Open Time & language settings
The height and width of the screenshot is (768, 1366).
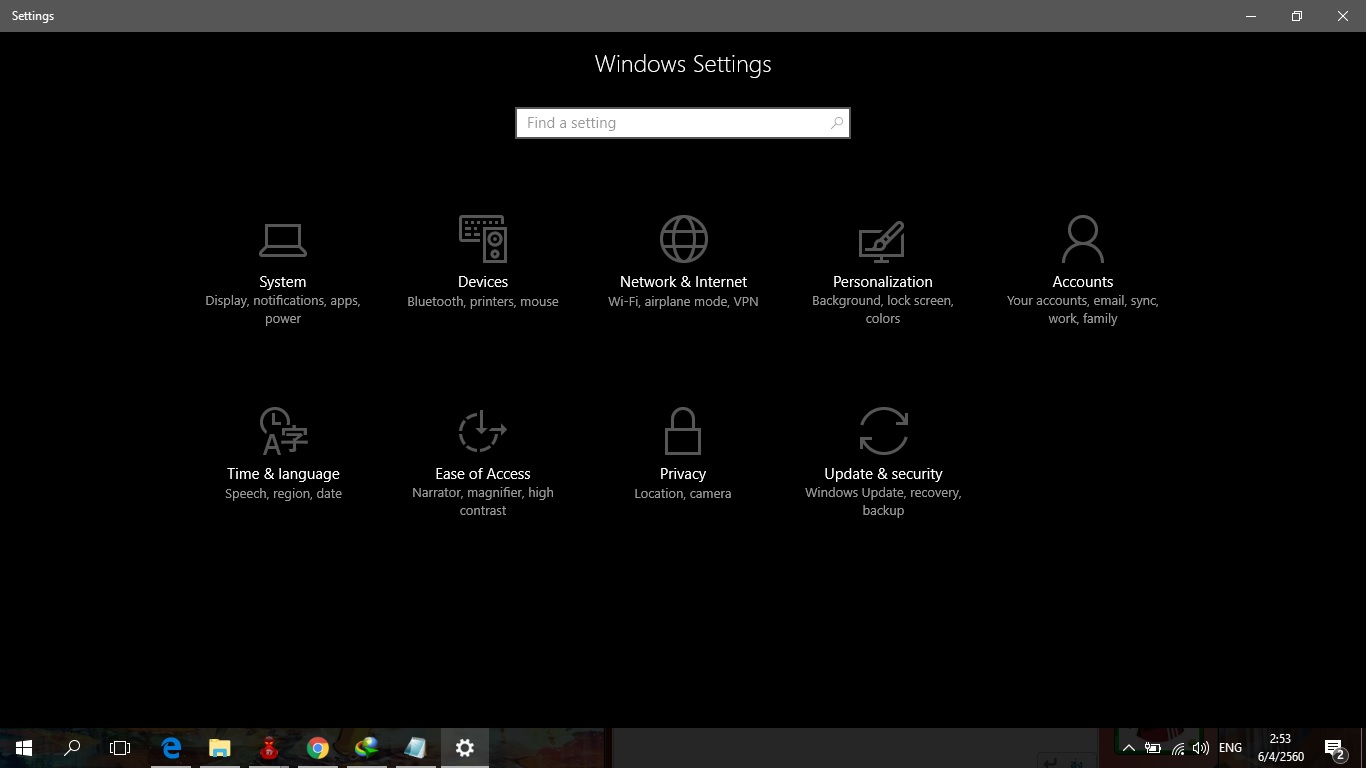(283, 454)
